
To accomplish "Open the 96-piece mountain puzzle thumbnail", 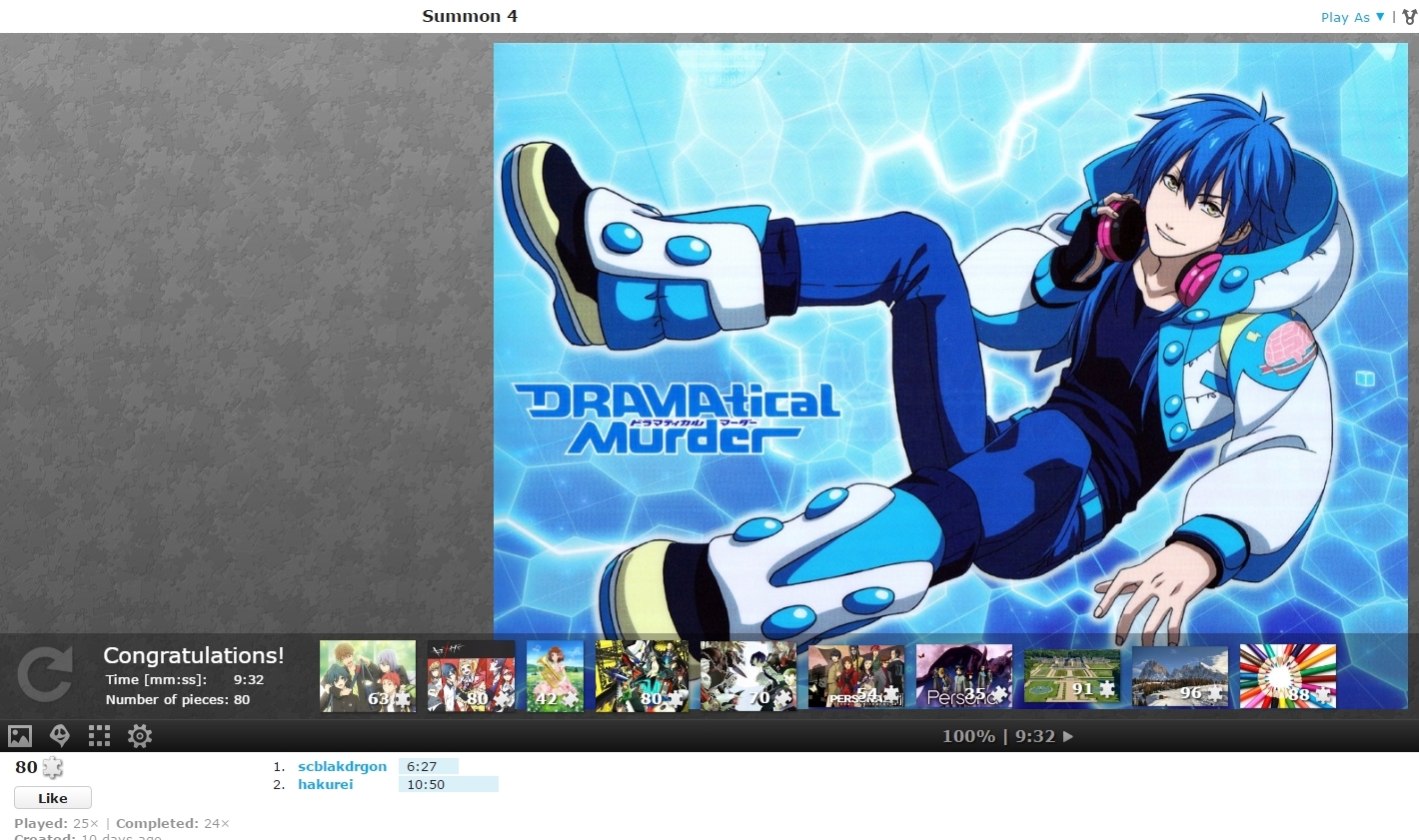I will click(x=1180, y=676).
